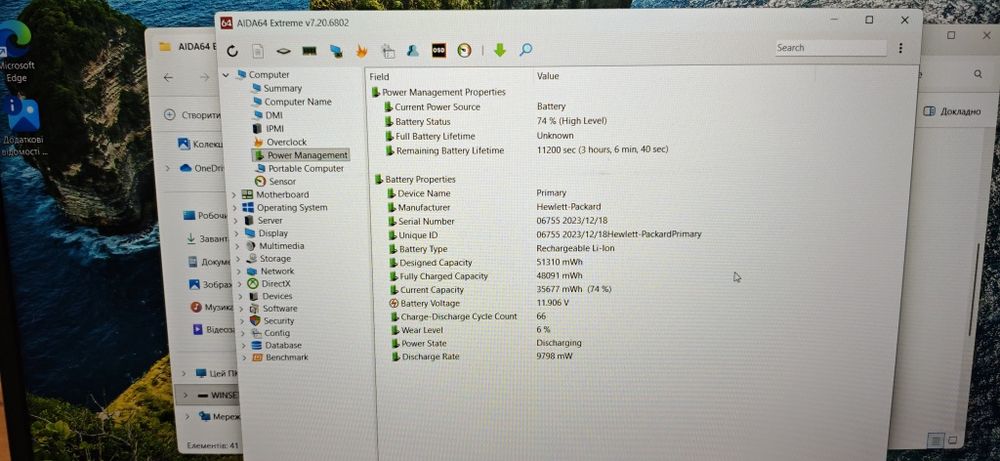
Task: Click the back arrow in File Explorer
Action: click(x=168, y=78)
